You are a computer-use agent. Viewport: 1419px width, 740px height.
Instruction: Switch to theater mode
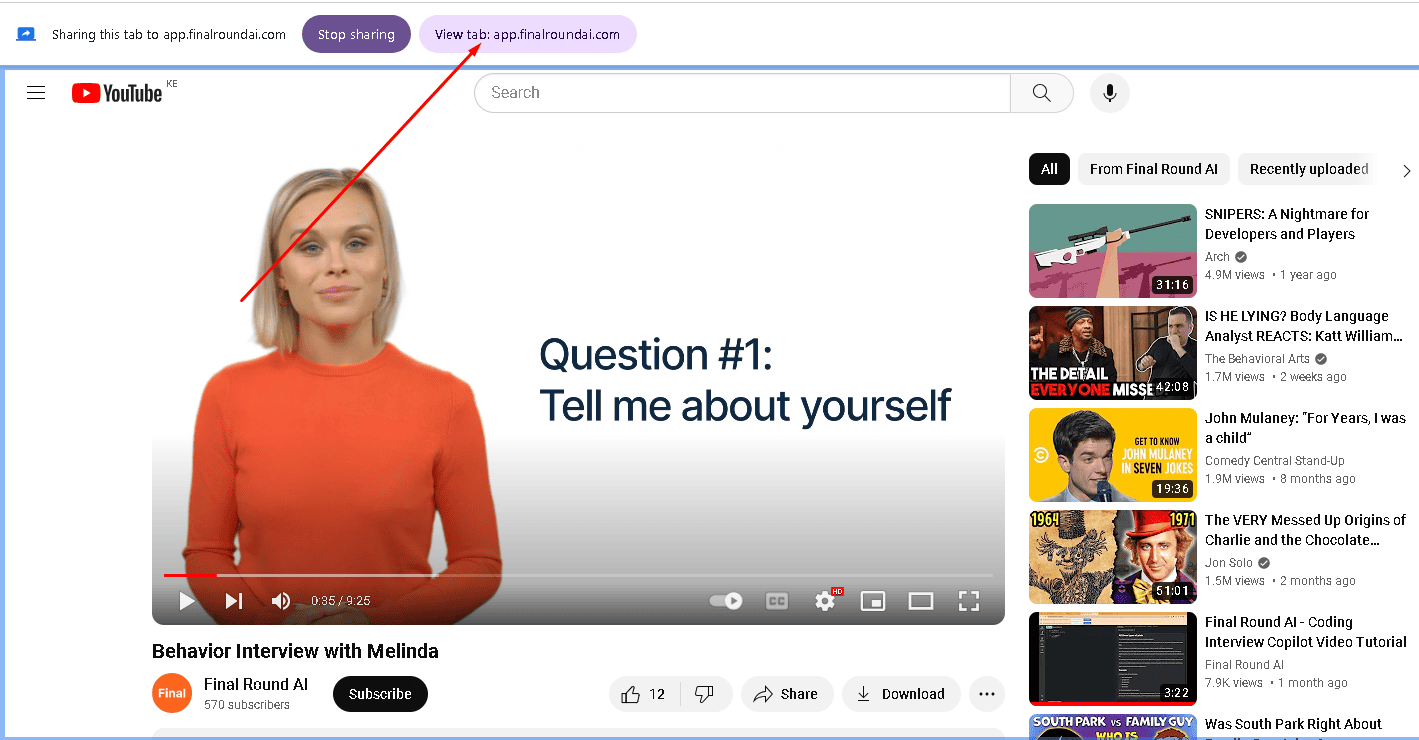pyautogui.click(x=921, y=600)
